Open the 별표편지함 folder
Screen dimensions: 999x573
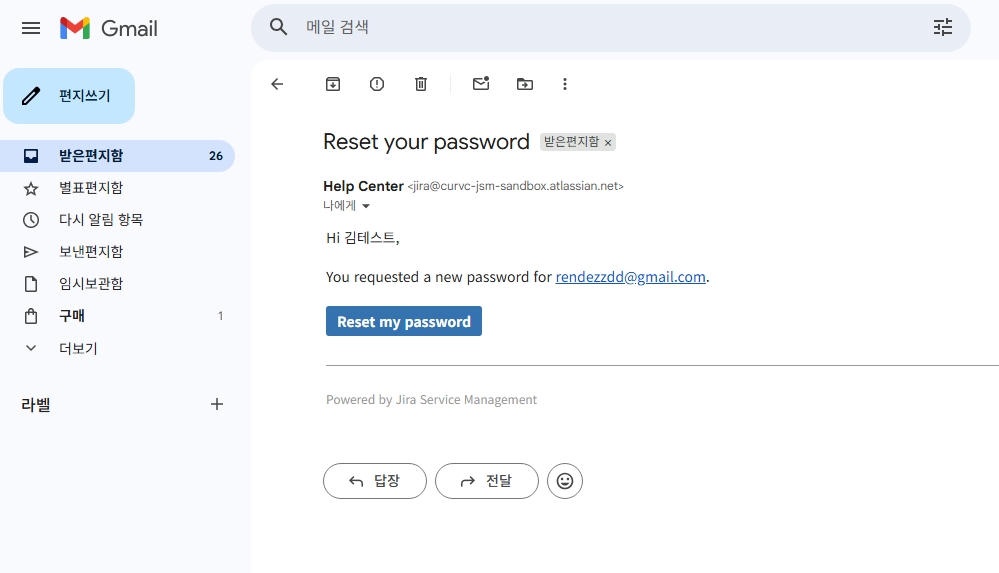(x=90, y=188)
